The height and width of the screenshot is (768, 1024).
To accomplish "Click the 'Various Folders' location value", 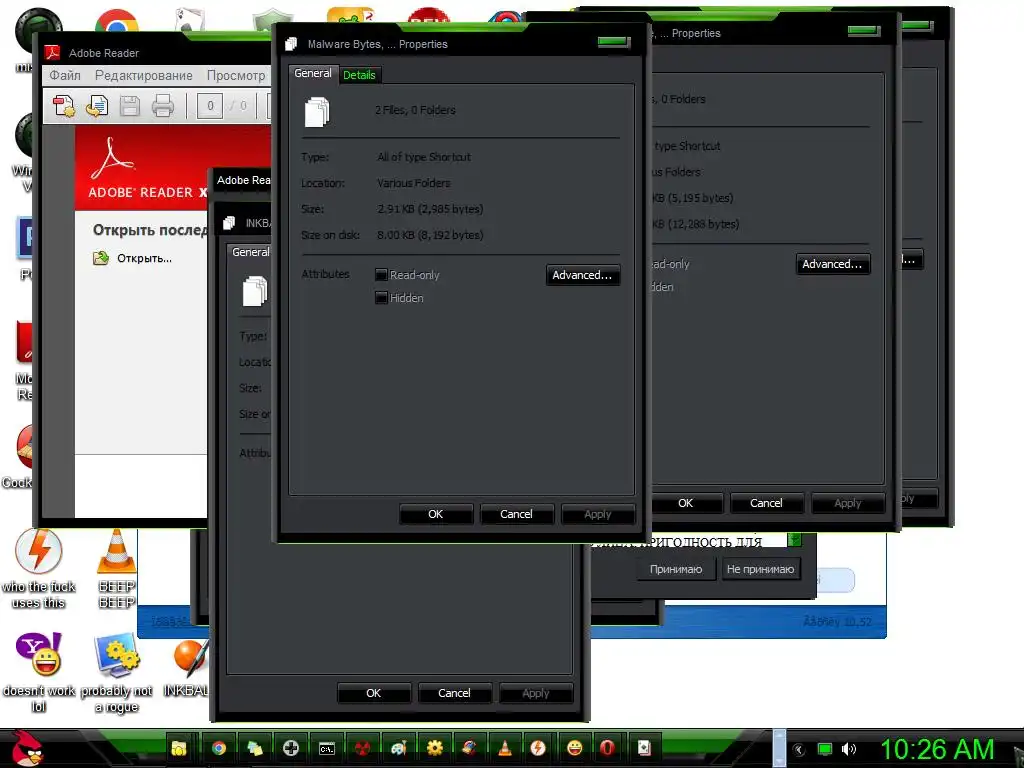I will (414, 183).
